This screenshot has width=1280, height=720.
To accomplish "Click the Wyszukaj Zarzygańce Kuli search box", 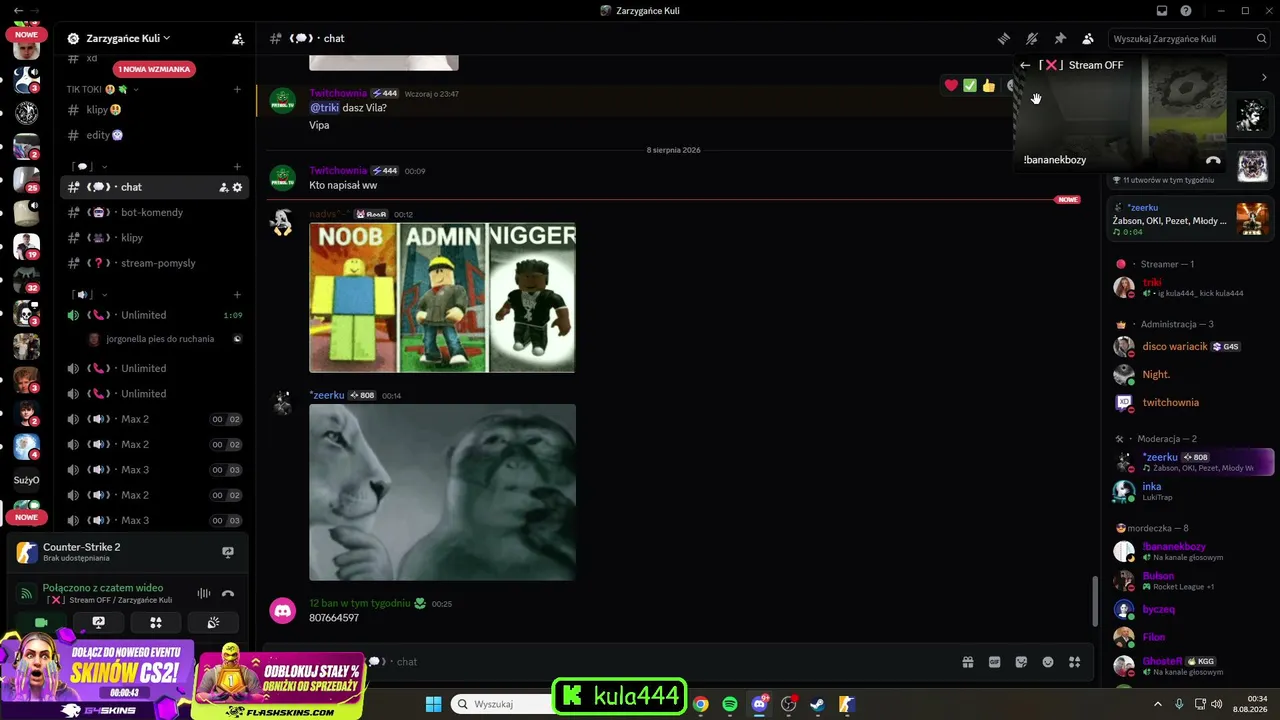I will tap(1190, 38).
